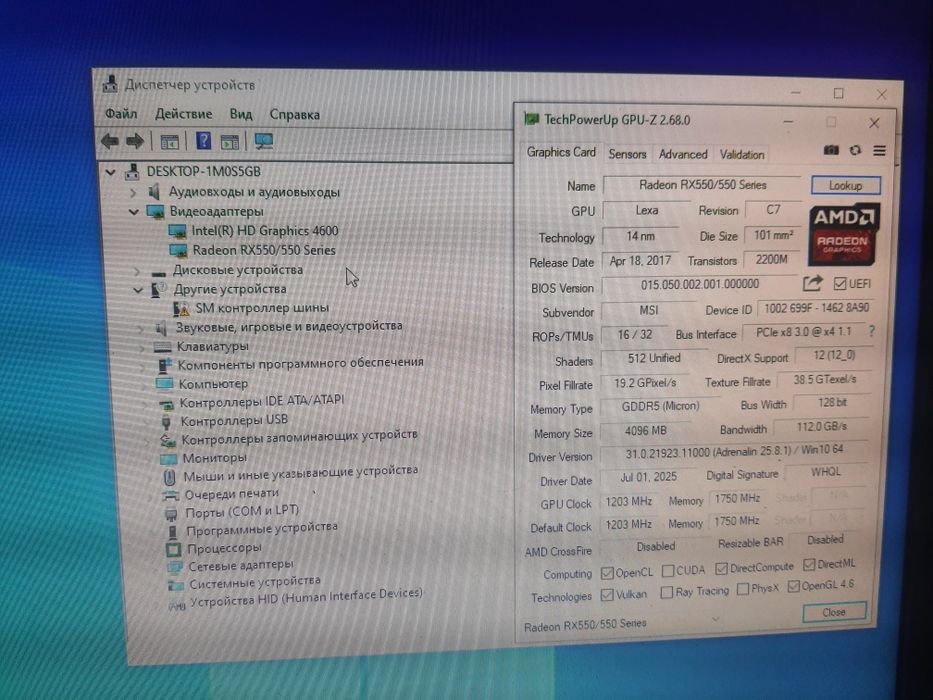Click the Driver Version field
The image size is (933, 700).
coord(733,452)
